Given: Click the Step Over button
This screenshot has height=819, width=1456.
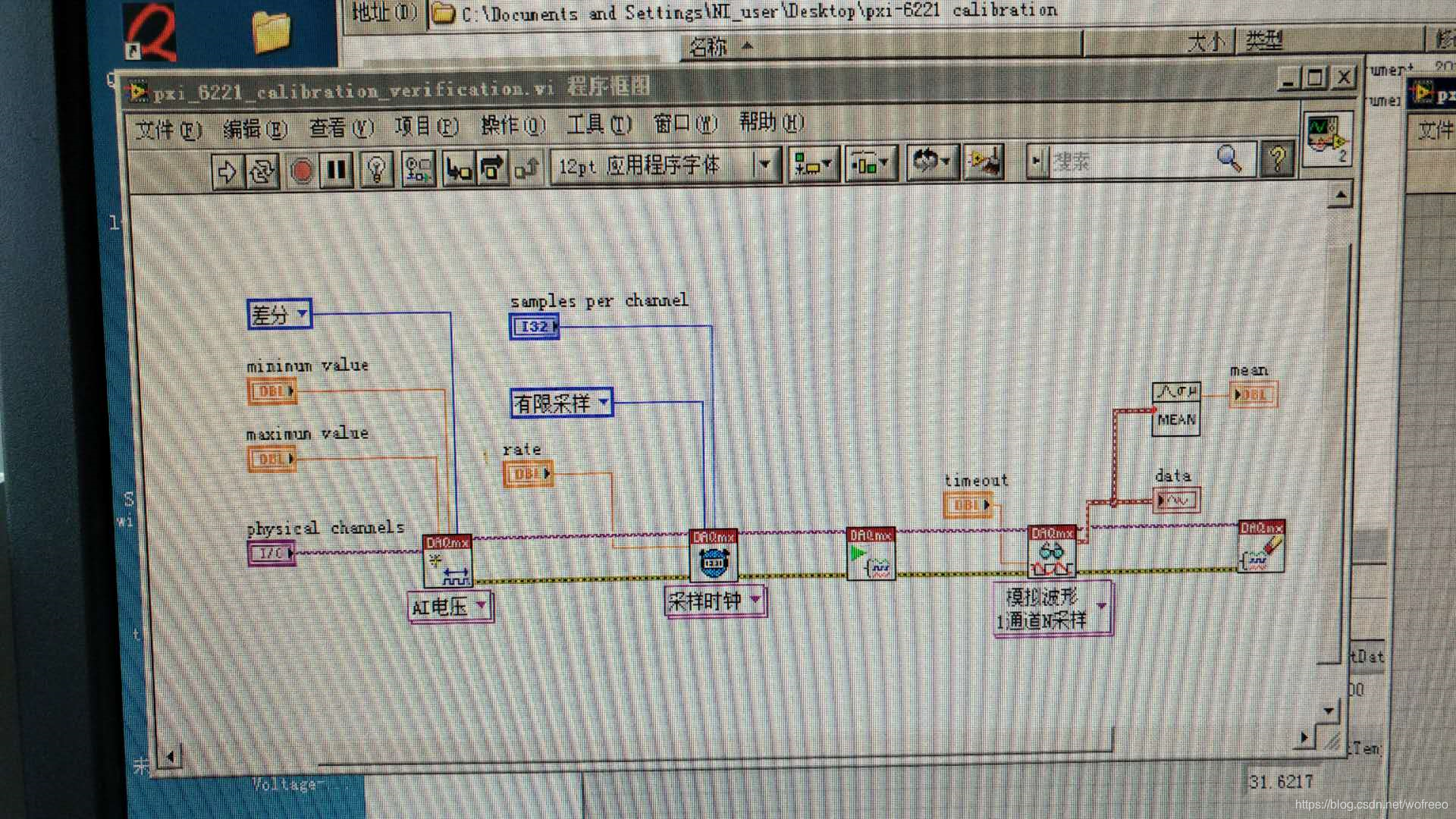Looking at the screenshot, I should (492, 168).
